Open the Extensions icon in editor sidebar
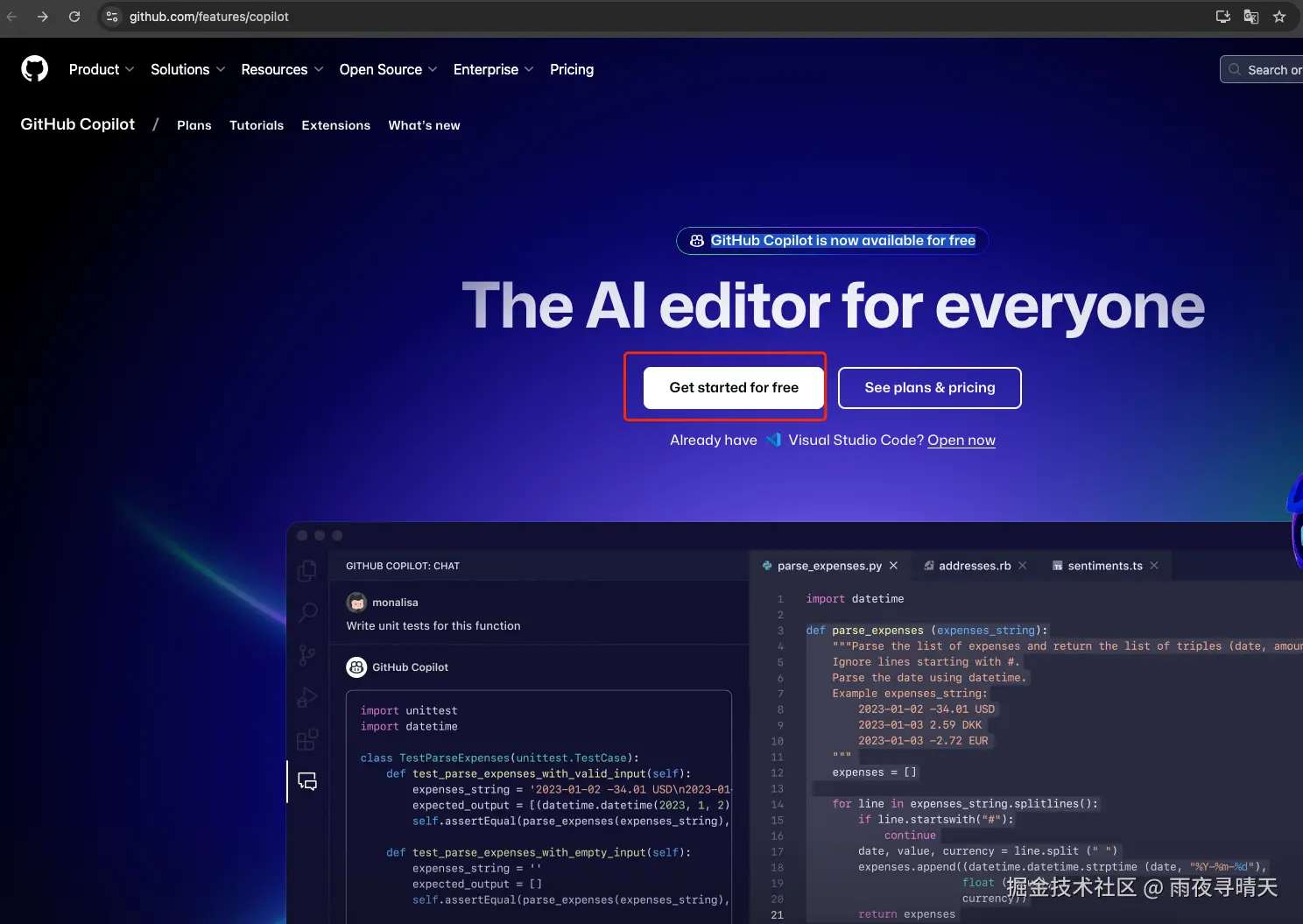This screenshot has height=924, width=1303. click(x=307, y=739)
